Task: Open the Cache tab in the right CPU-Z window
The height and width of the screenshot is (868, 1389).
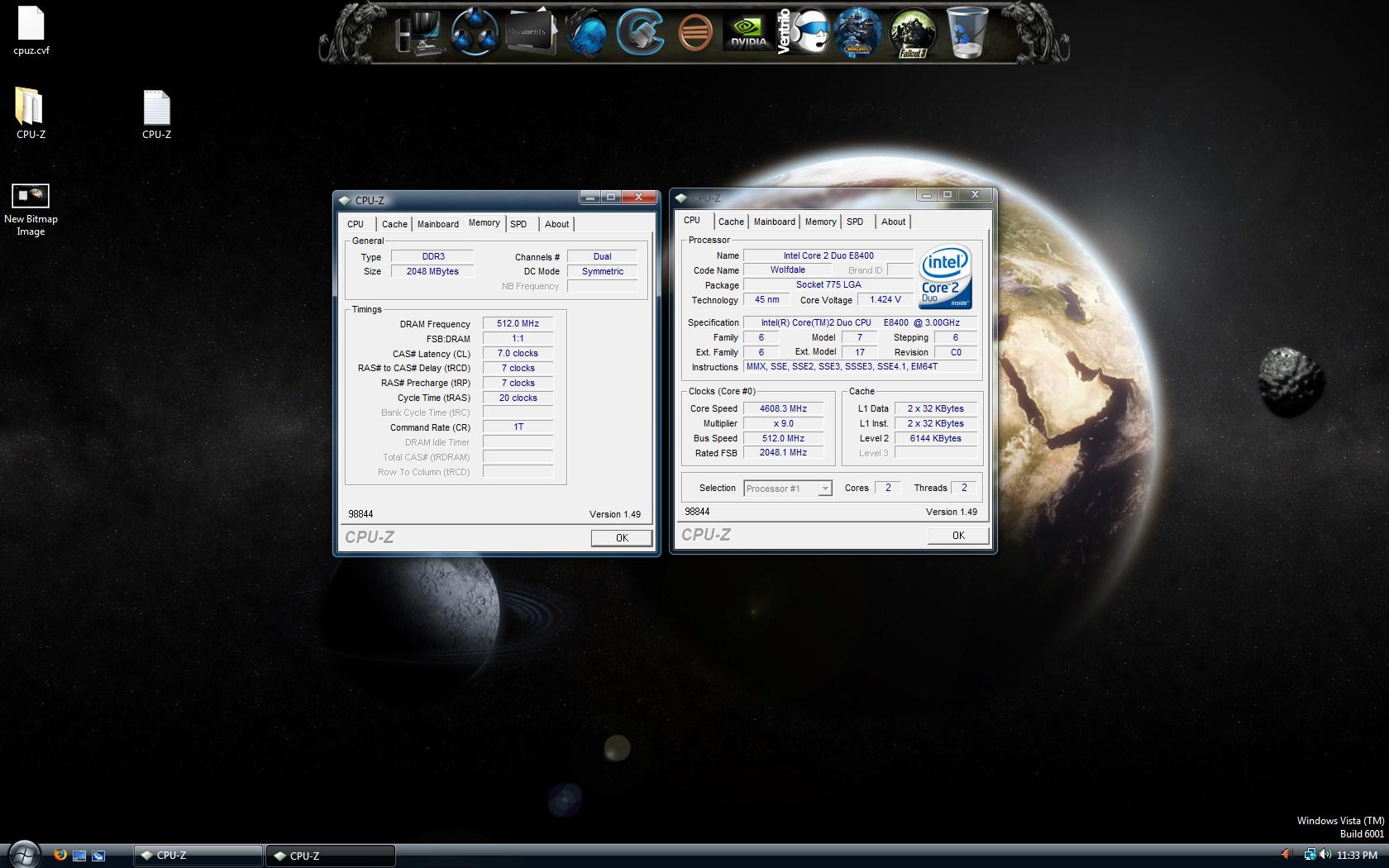Action: tap(731, 222)
